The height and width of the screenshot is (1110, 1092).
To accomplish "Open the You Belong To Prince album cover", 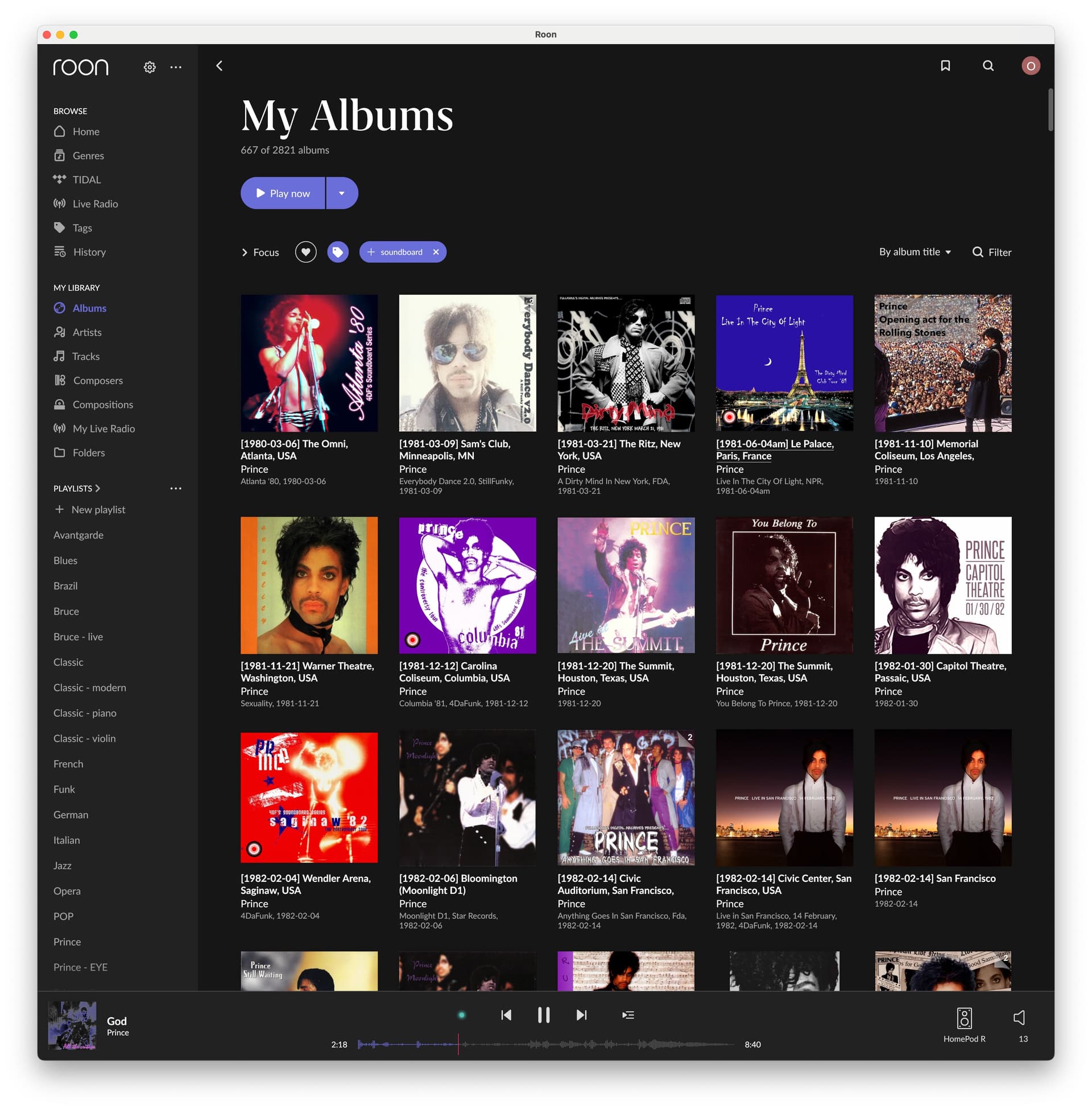I will coord(784,585).
